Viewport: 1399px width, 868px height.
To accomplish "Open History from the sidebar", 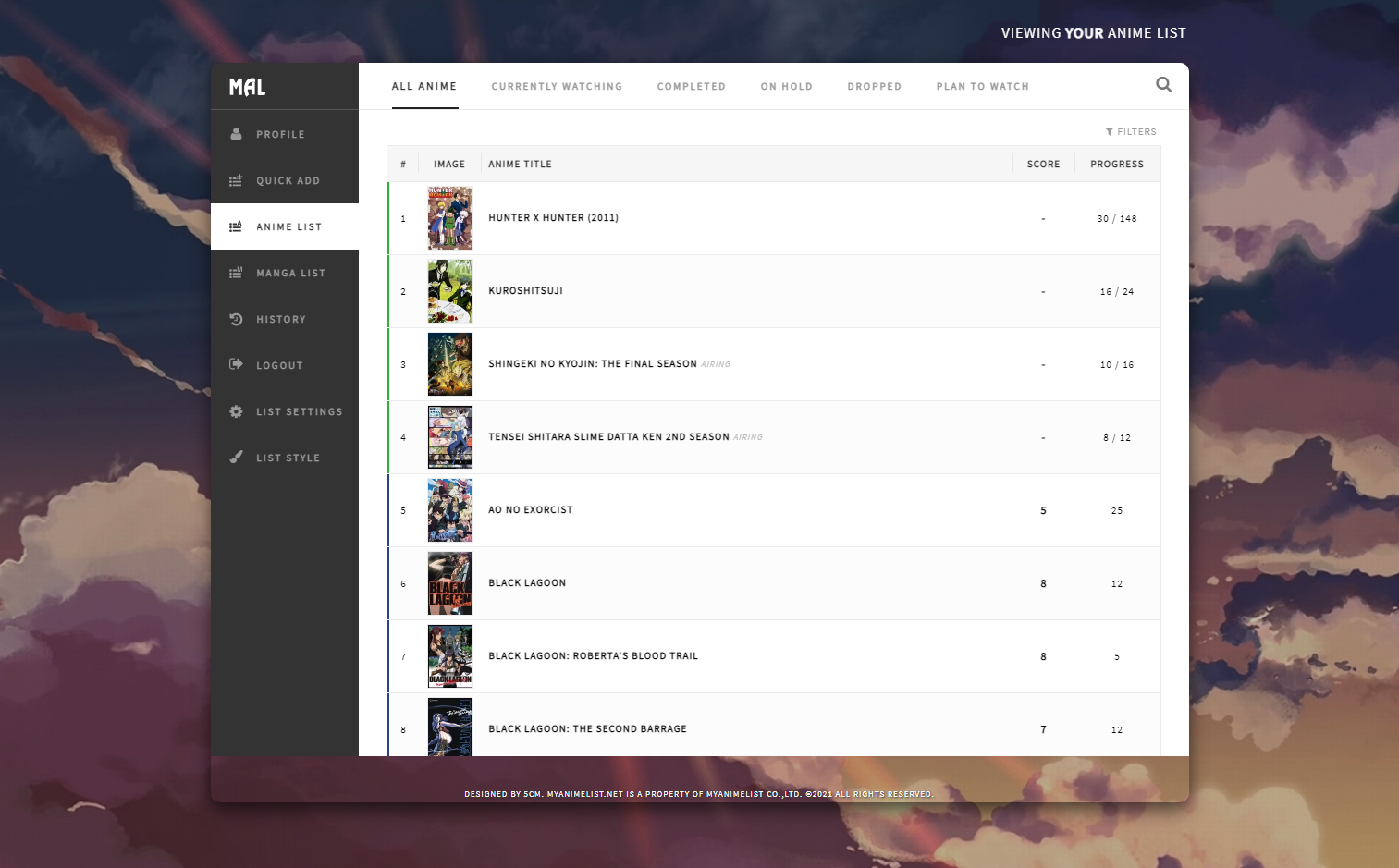I will (280, 319).
